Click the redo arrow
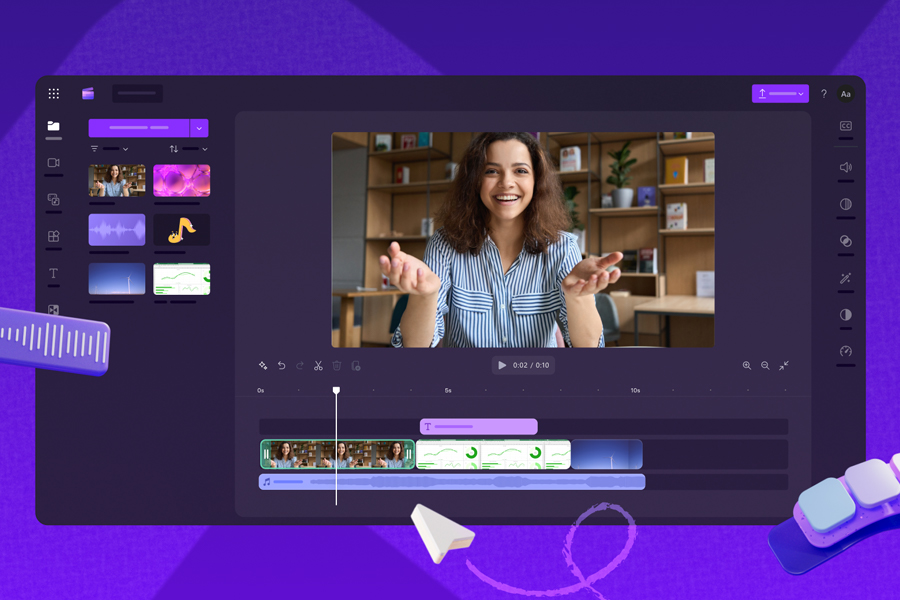This screenshot has height=600, width=900. tap(300, 365)
